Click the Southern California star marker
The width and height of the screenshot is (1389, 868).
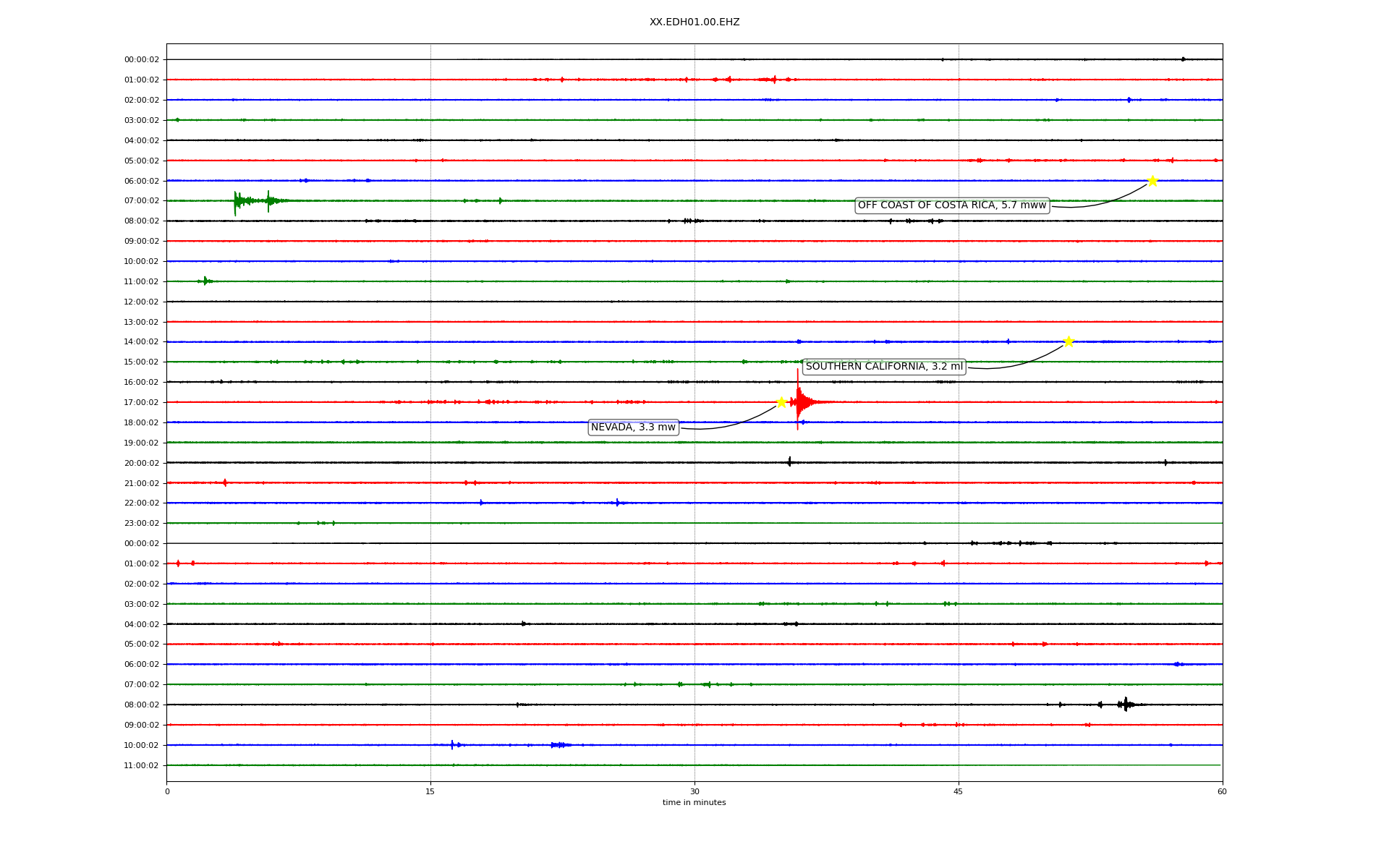1069,341
